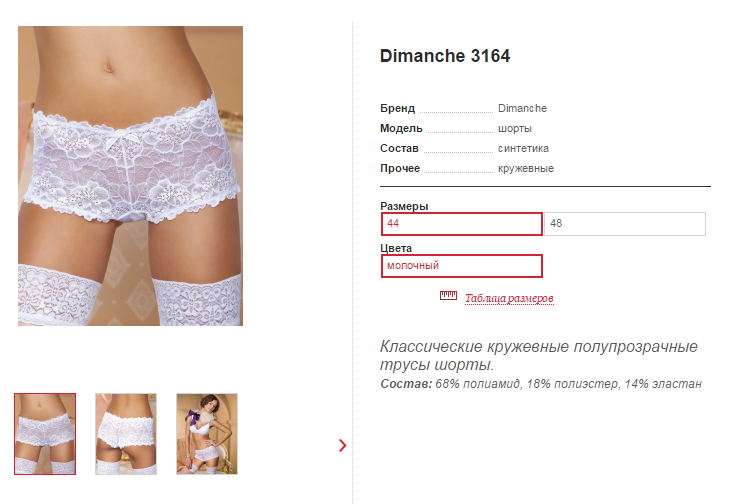Click the кружевные attribute value
The image size is (735, 504).
(525, 168)
